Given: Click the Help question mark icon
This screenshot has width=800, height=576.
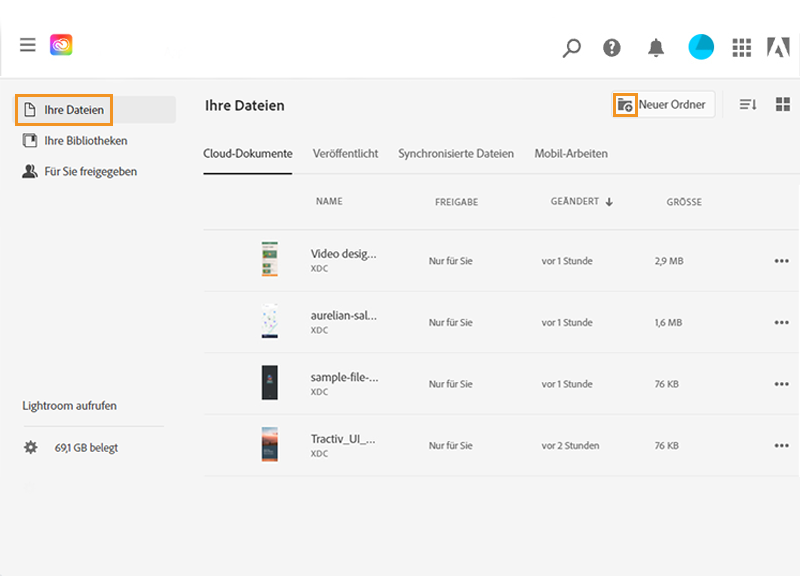Looking at the screenshot, I should [611, 46].
